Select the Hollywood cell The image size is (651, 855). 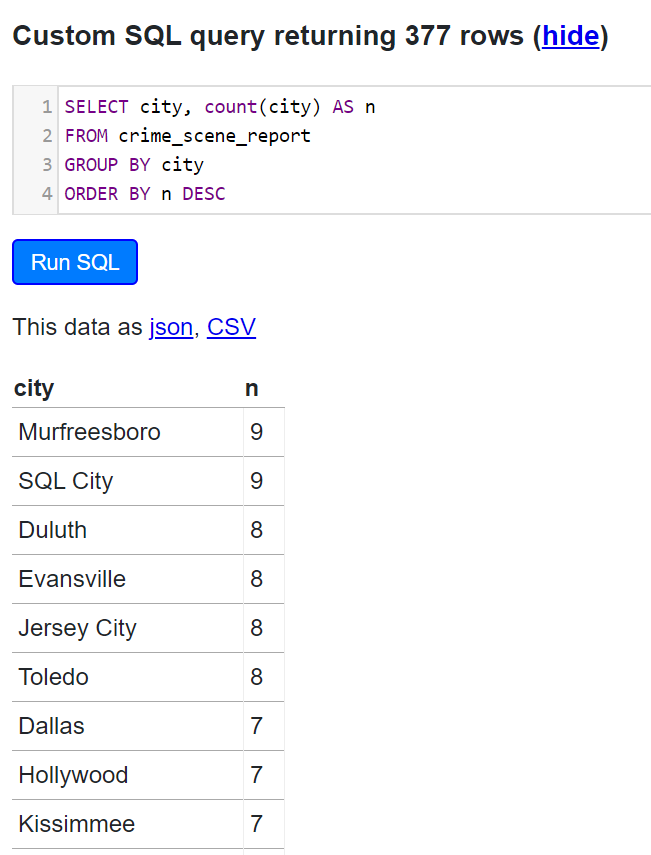128,775
